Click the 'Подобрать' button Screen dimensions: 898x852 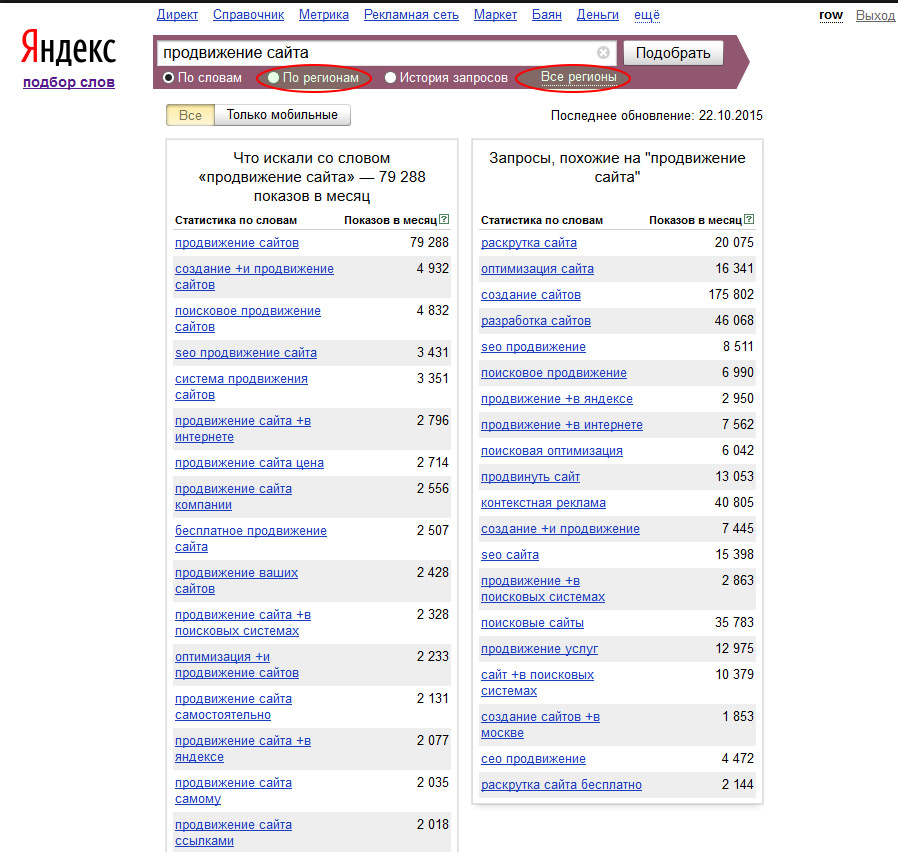[x=673, y=53]
